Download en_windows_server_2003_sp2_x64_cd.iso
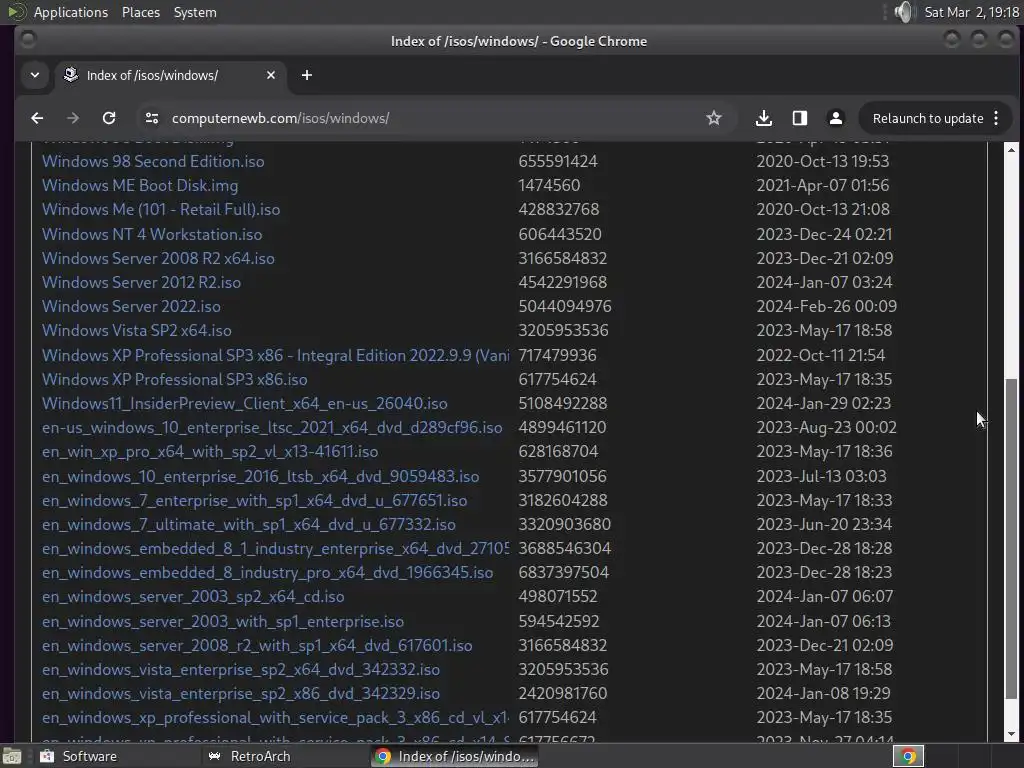 (193, 597)
